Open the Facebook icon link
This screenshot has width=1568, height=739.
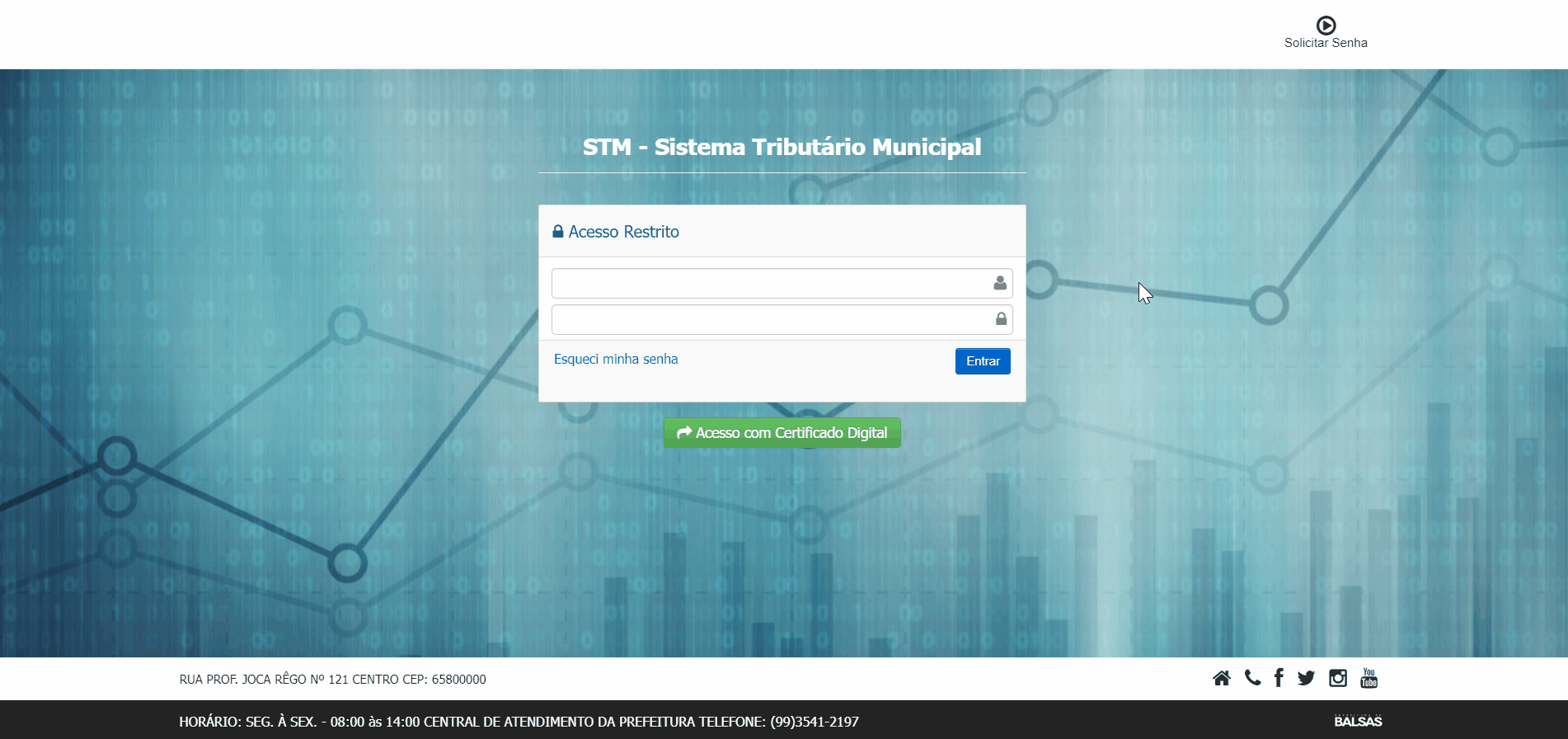click(x=1279, y=678)
